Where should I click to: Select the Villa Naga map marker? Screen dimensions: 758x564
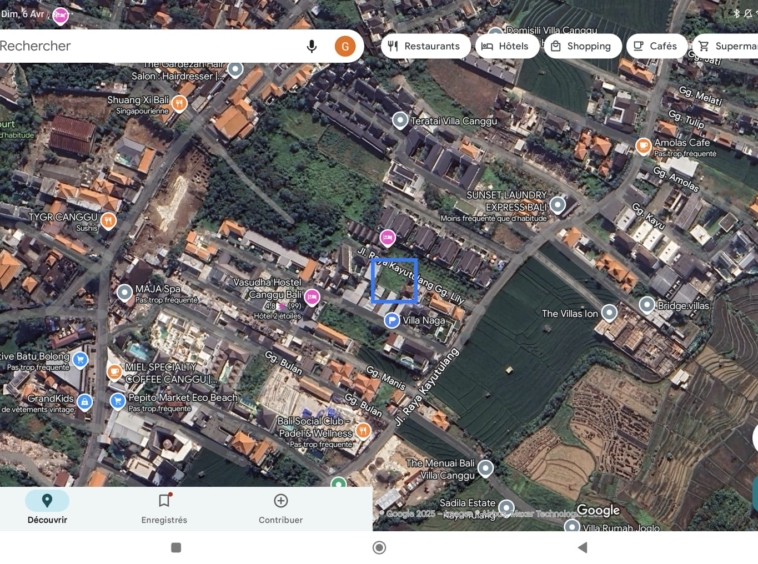click(x=392, y=320)
